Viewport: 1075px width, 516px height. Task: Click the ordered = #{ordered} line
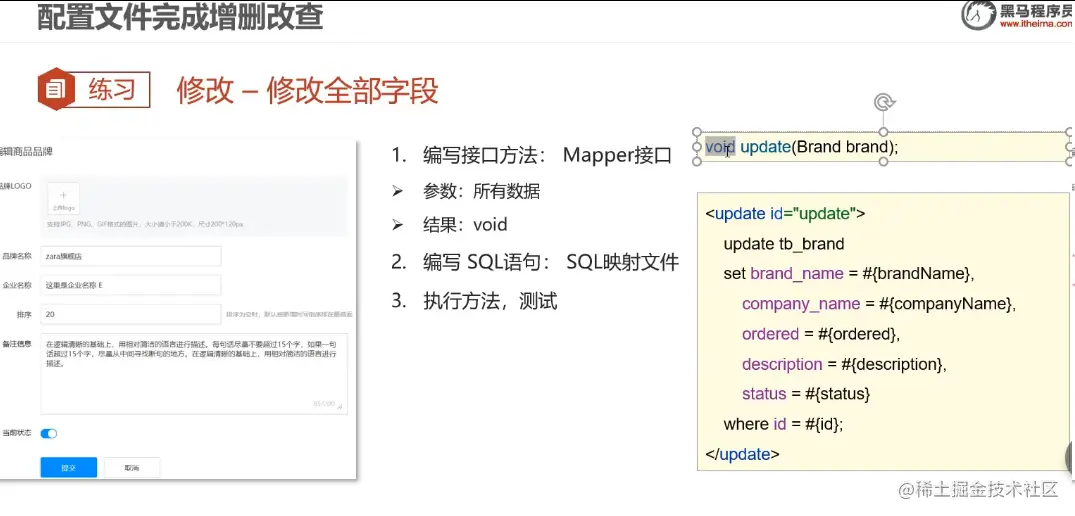tap(821, 334)
